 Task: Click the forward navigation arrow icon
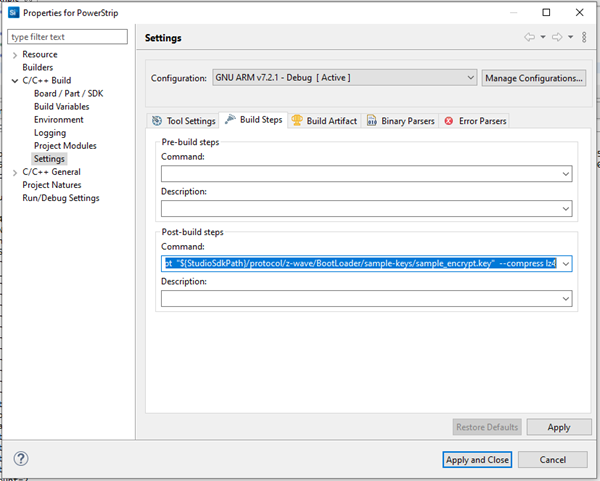556,37
